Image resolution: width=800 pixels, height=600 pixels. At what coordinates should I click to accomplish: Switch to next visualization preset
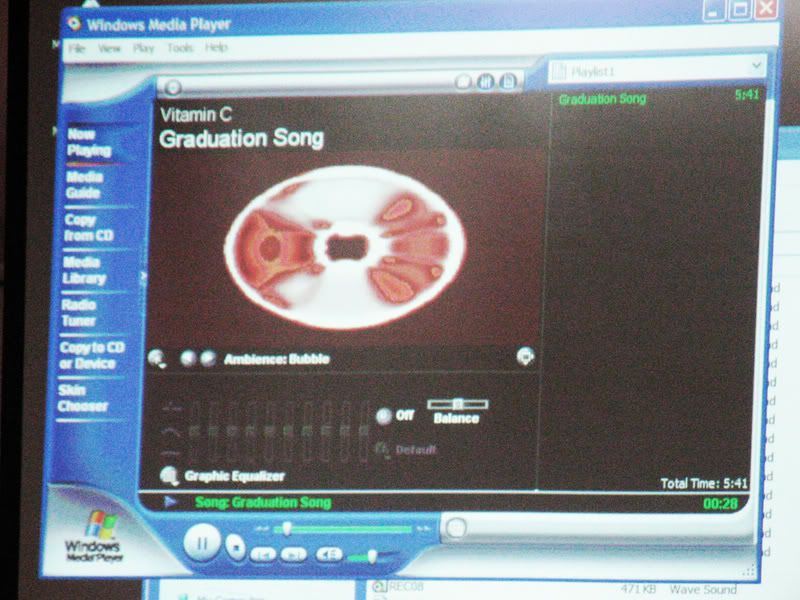click(207, 358)
